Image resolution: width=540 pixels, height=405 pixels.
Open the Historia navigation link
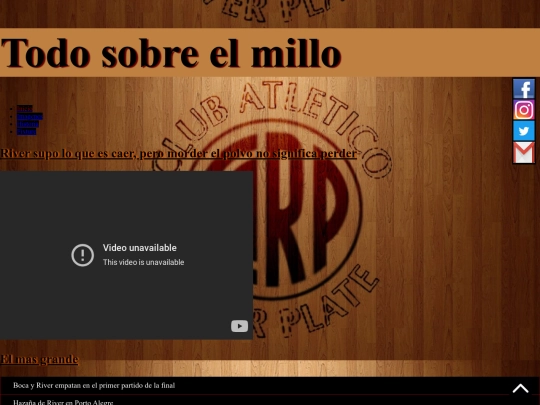[x=28, y=124]
